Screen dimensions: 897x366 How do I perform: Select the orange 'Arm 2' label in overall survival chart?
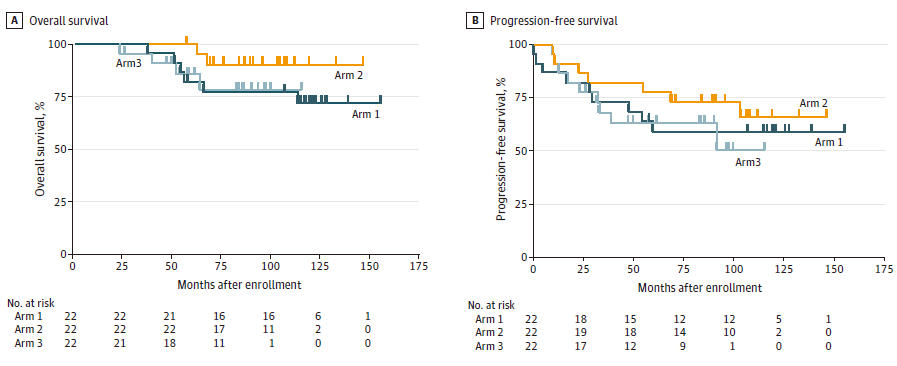coord(350,74)
